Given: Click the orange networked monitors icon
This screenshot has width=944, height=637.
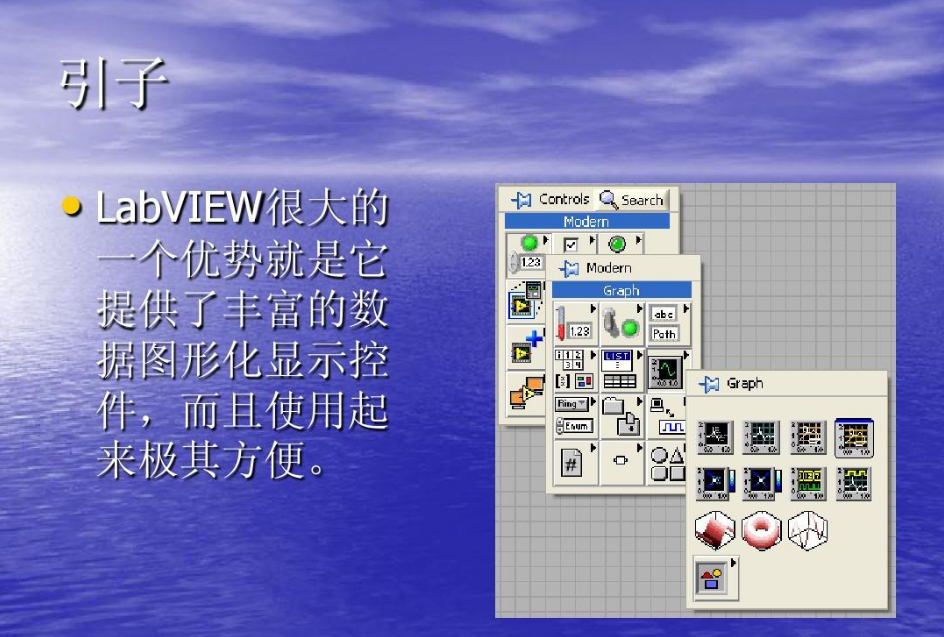Looking at the screenshot, I should 525,393.
